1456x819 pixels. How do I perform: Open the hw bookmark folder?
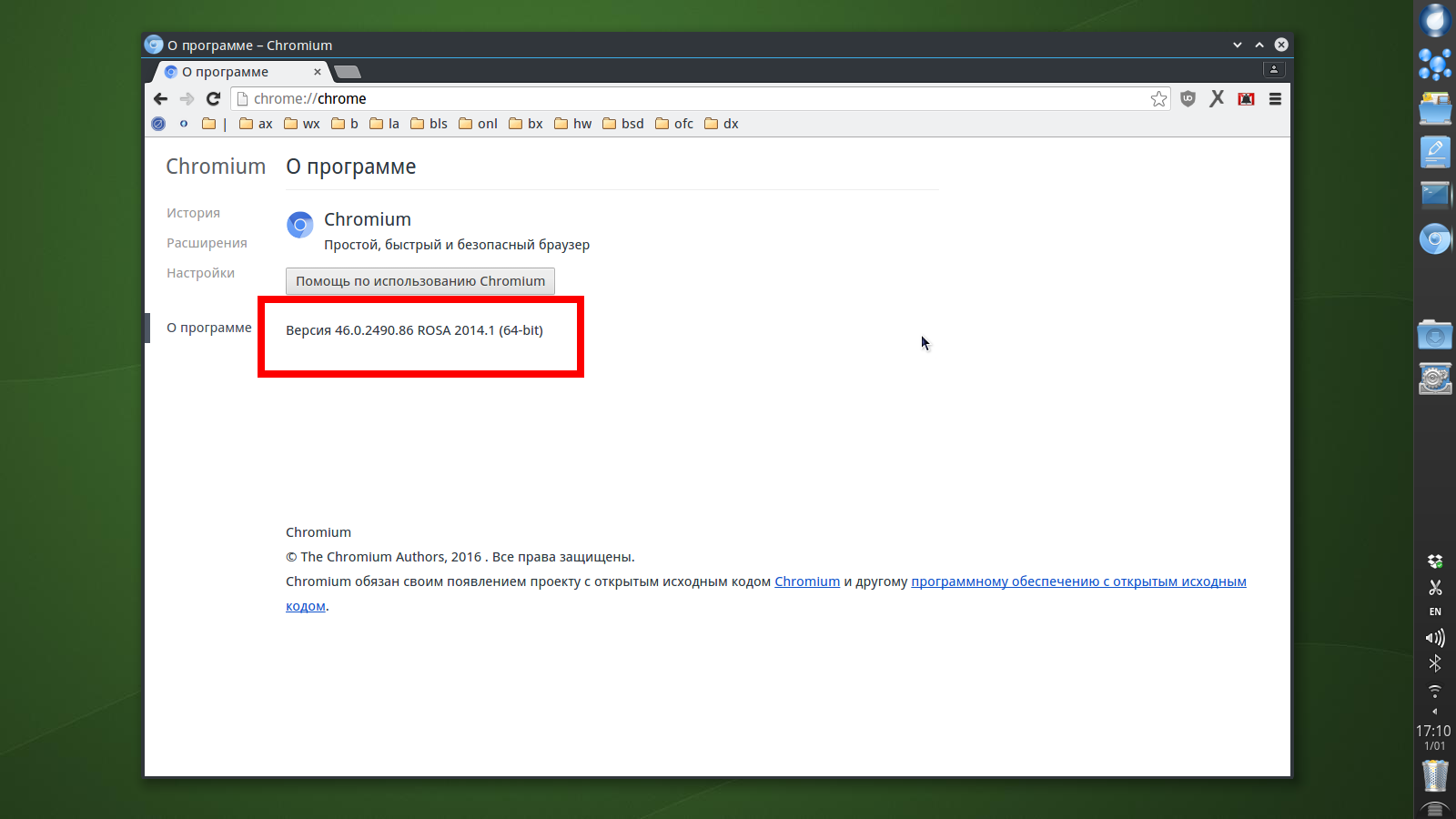(x=572, y=124)
